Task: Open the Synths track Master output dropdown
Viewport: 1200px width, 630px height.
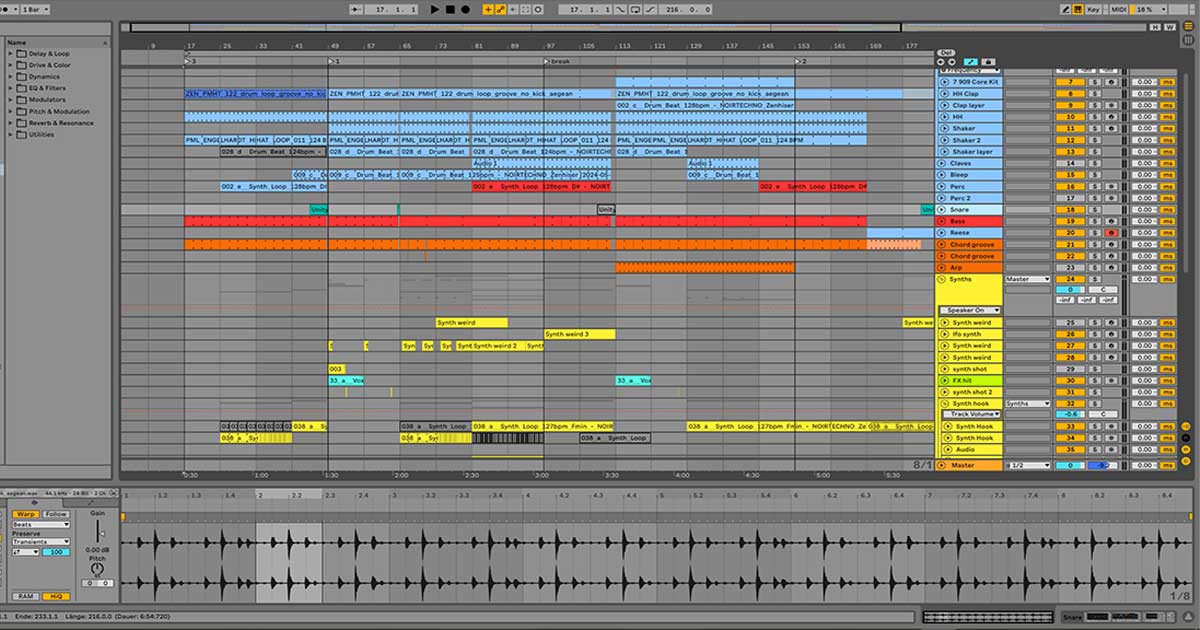Action: click(x=1028, y=279)
